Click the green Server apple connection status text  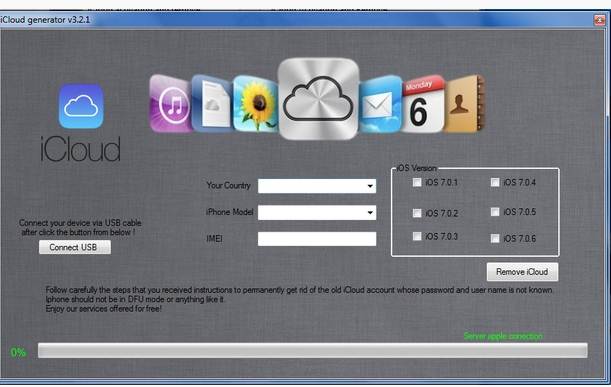503,336
